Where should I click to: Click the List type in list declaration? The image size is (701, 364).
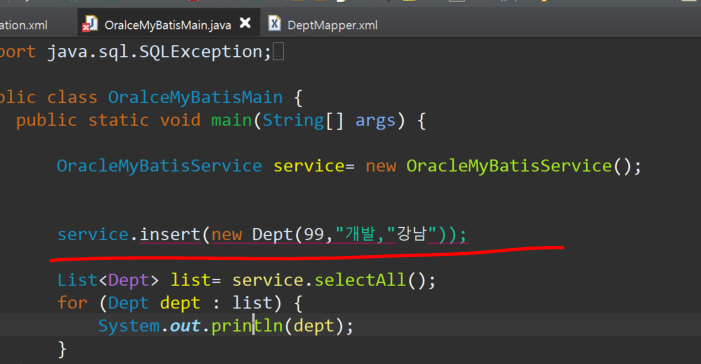tap(77, 280)
